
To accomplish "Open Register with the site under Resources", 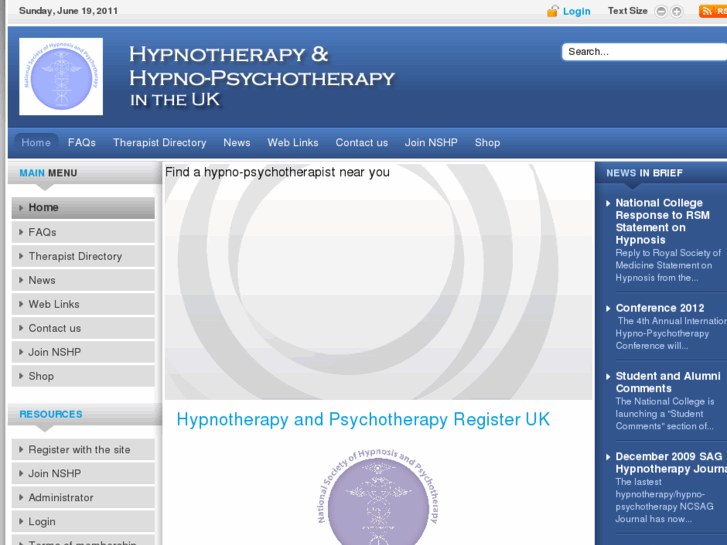I will 83,449.
